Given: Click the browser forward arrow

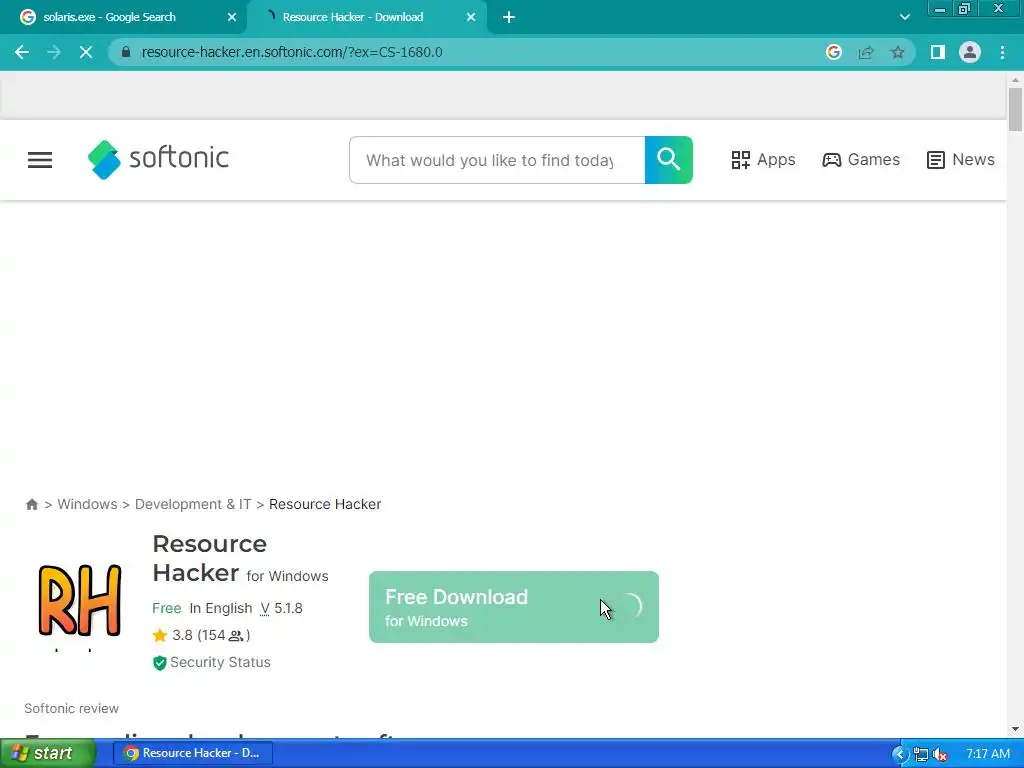Looking at the screenshot, I should (x=54, y=52).
